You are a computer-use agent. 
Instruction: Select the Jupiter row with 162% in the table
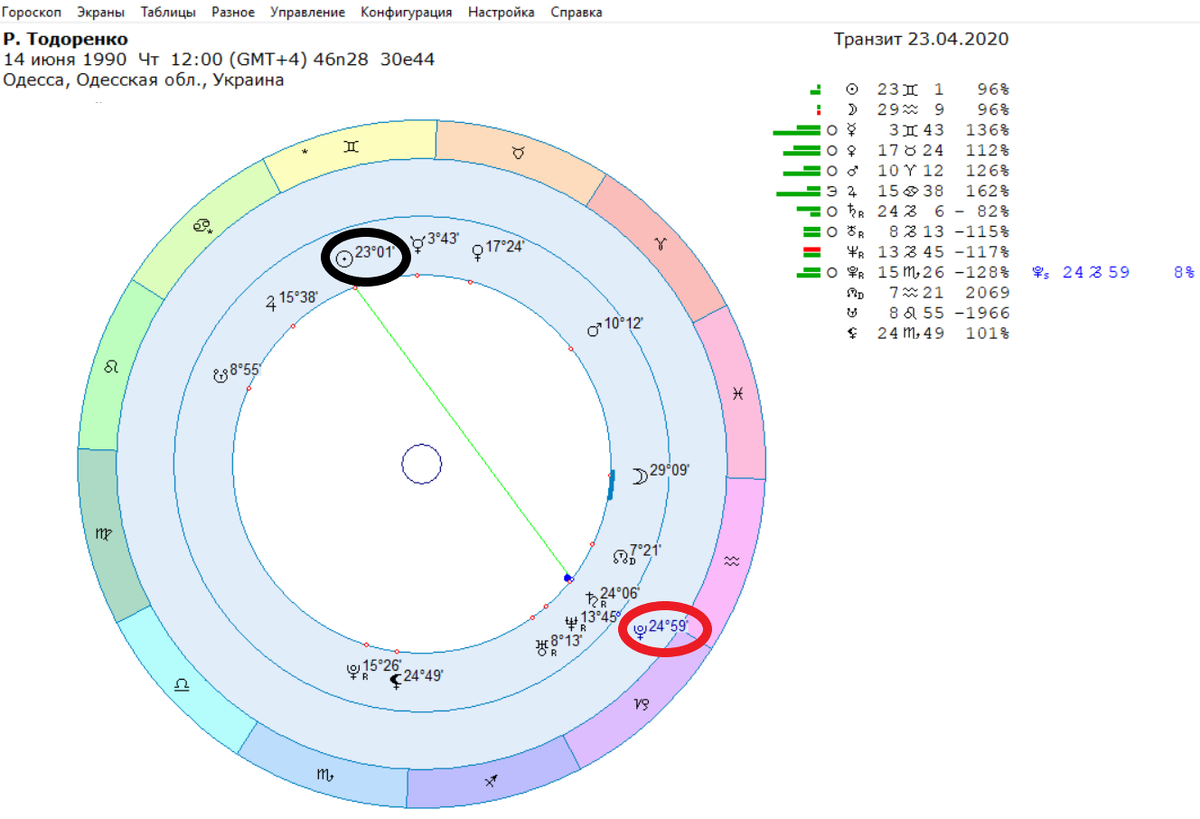point(892,191)
